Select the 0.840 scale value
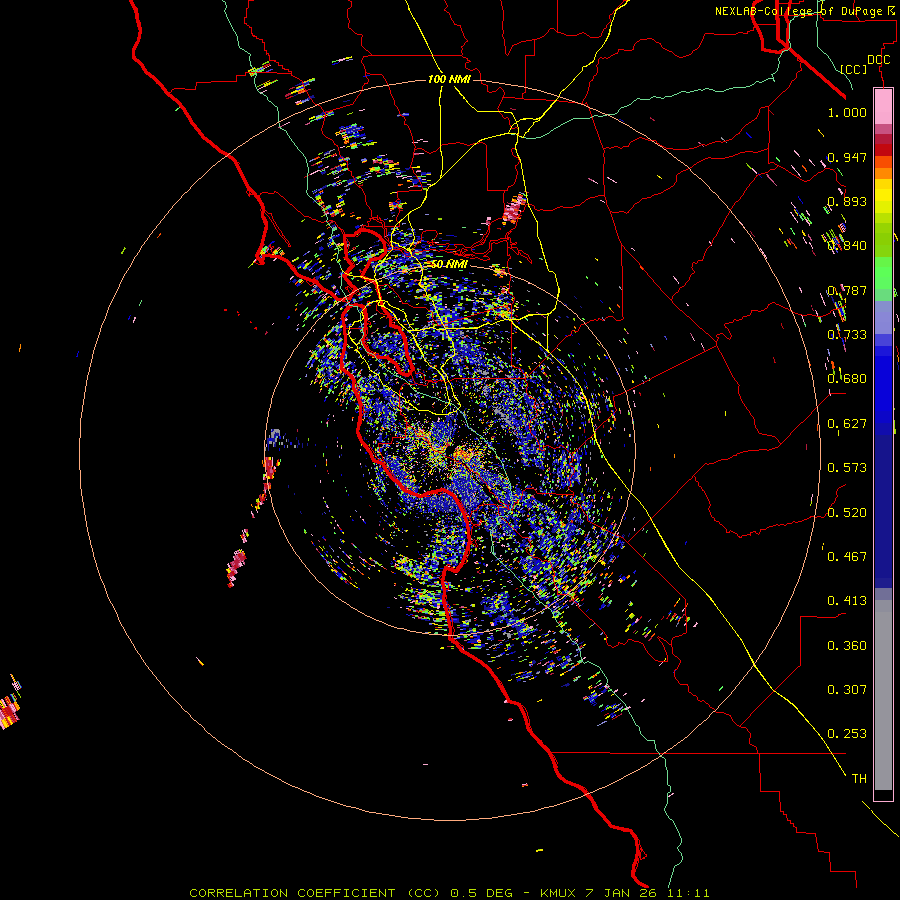 pyautogui.click(x=847, y=246)
